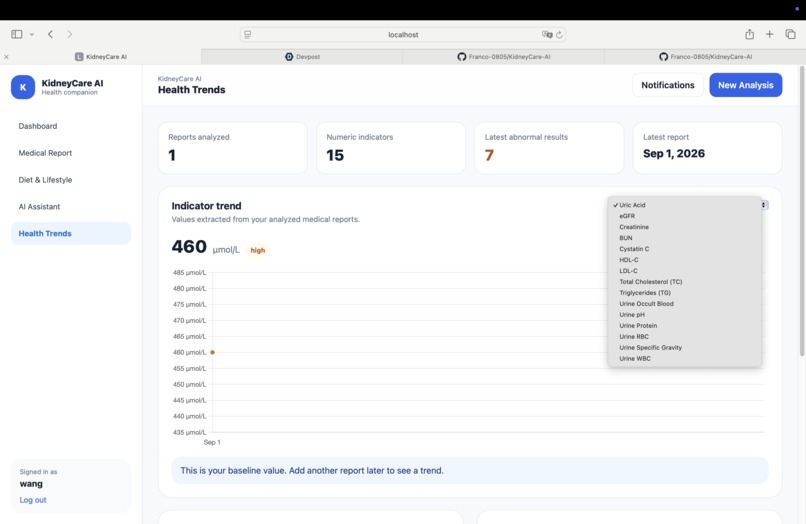Go back with the browser back arrow
The image size is (806, 524).
coord(50,34)
